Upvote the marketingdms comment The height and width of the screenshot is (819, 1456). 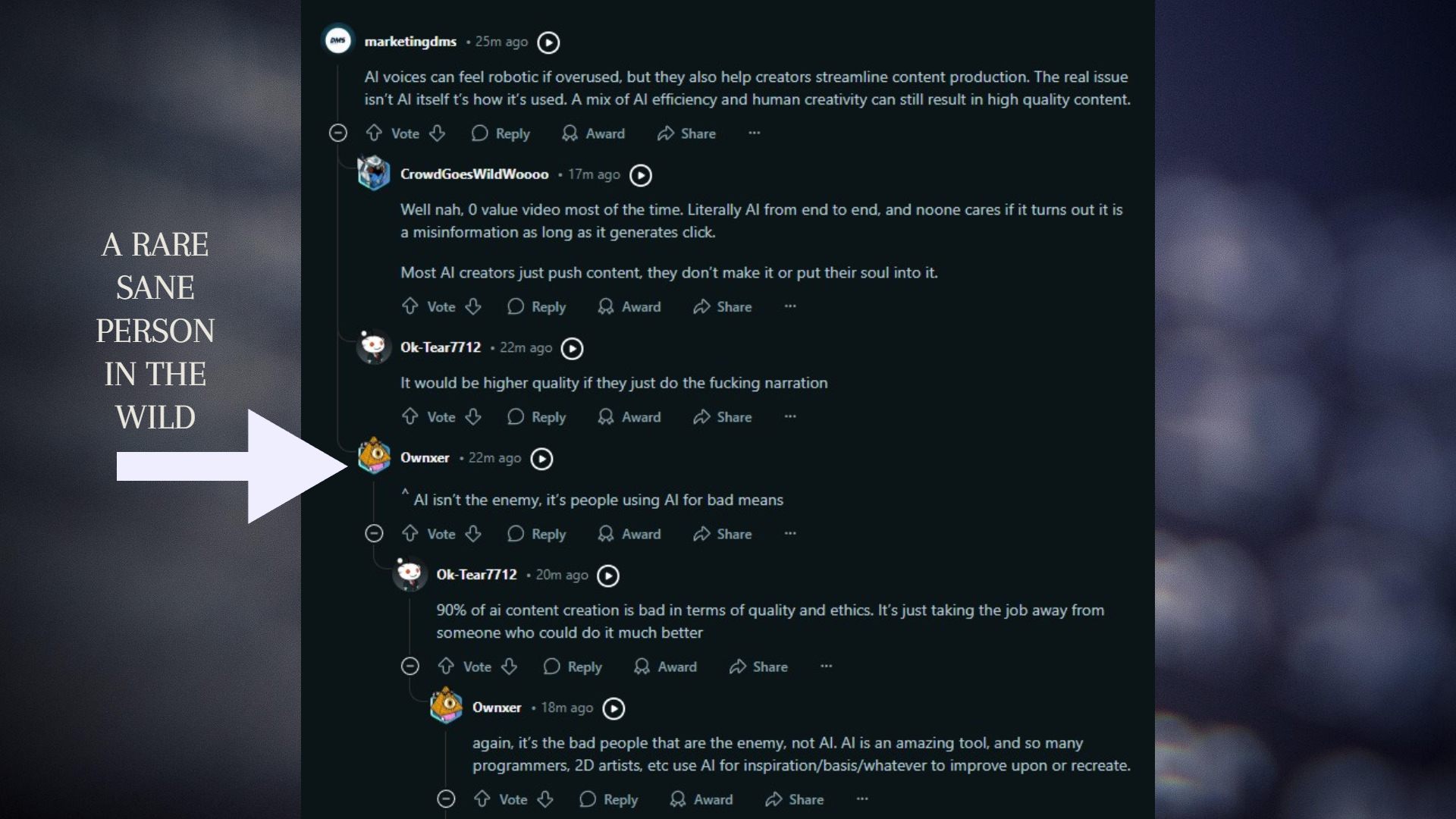click(x=374, y=133)
